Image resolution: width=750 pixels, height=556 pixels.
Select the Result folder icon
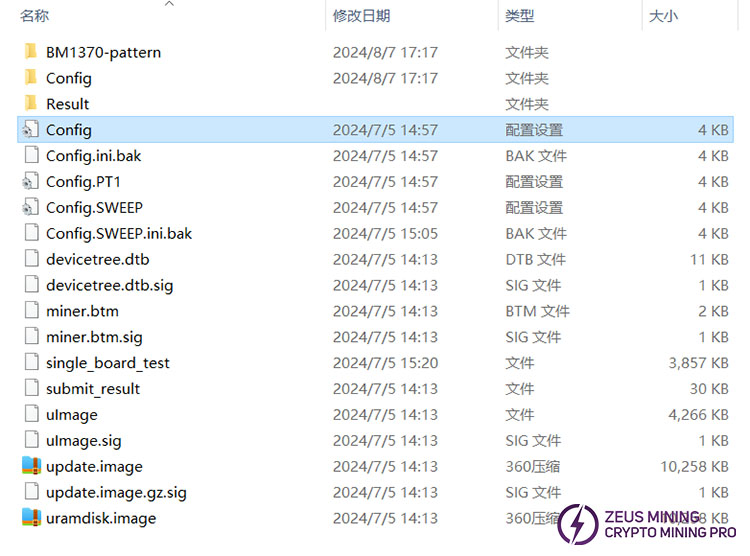coord(30,104)
